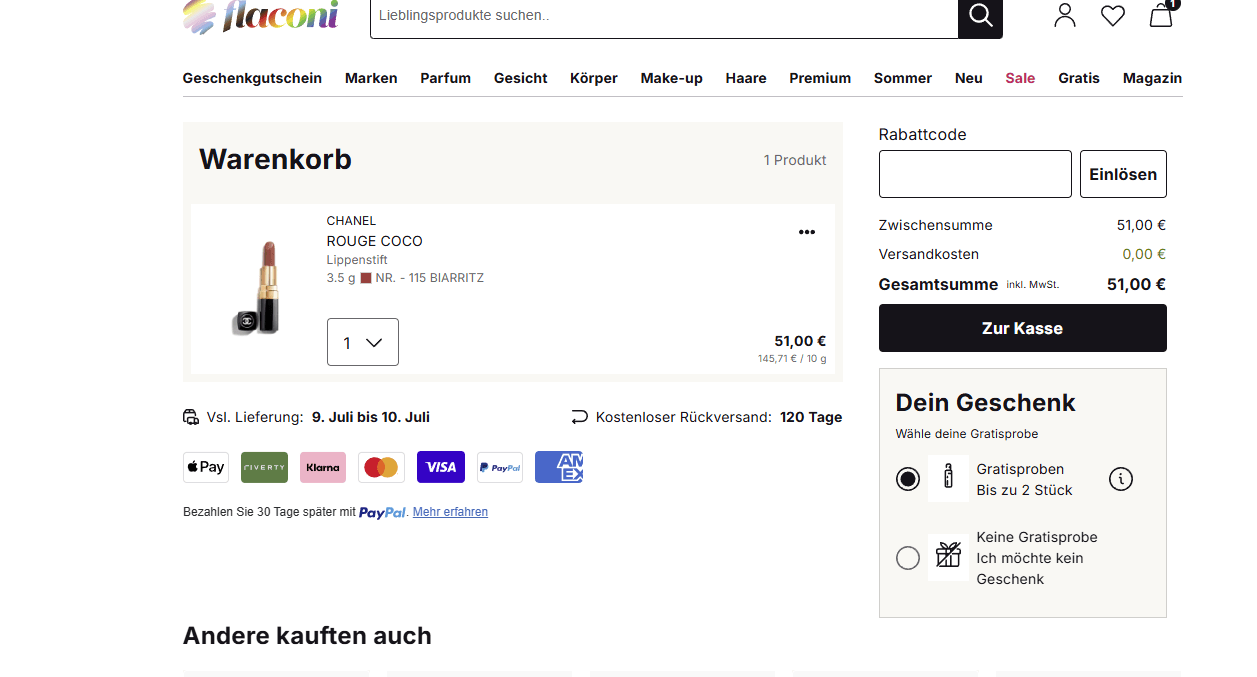Click the Einlösen button
This screenshot has height=677, width=1257.
click(x=1123, y=174)
